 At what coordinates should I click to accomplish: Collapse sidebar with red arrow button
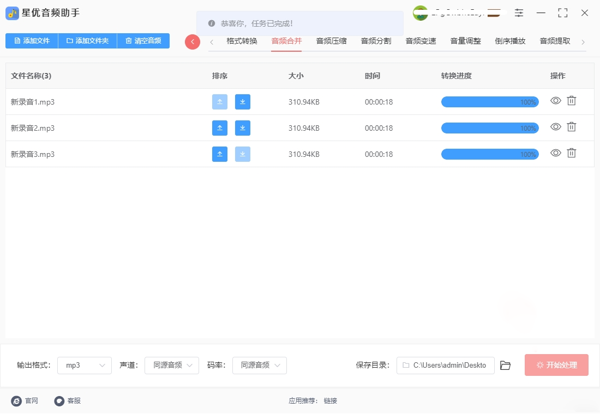click(x=192, y=41)
